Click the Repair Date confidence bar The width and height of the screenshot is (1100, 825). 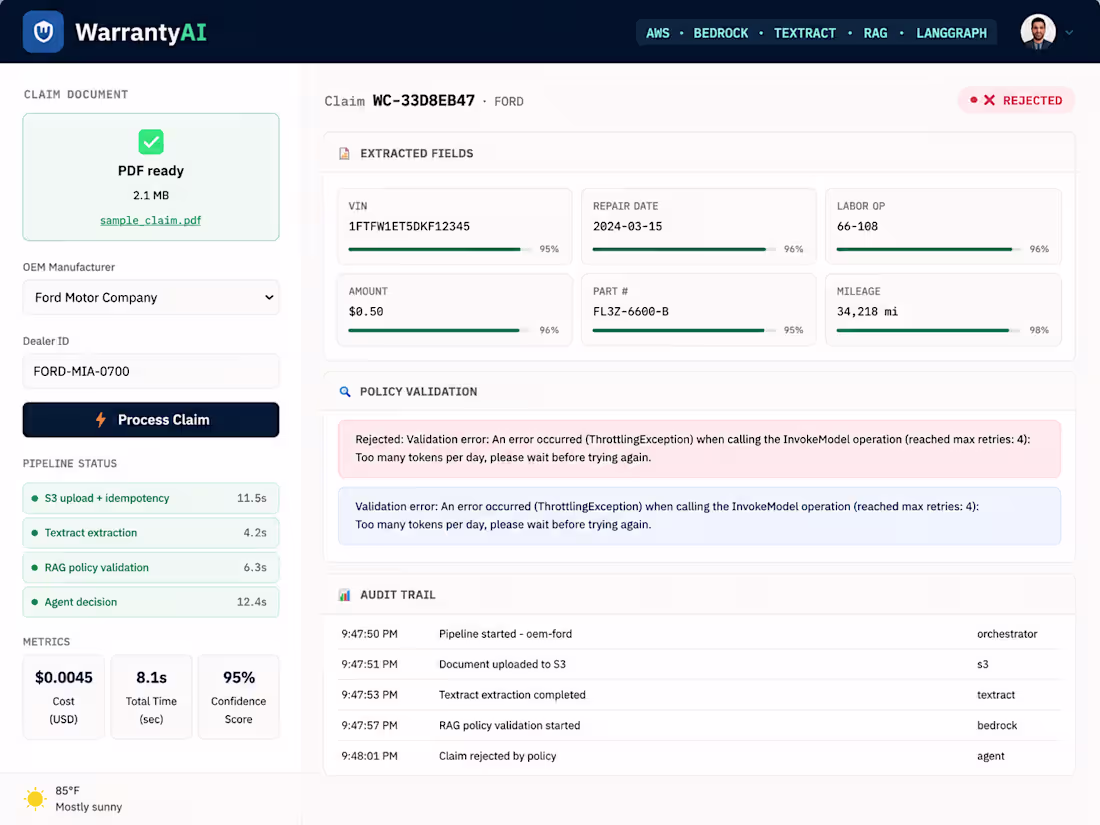click(684, 249)
